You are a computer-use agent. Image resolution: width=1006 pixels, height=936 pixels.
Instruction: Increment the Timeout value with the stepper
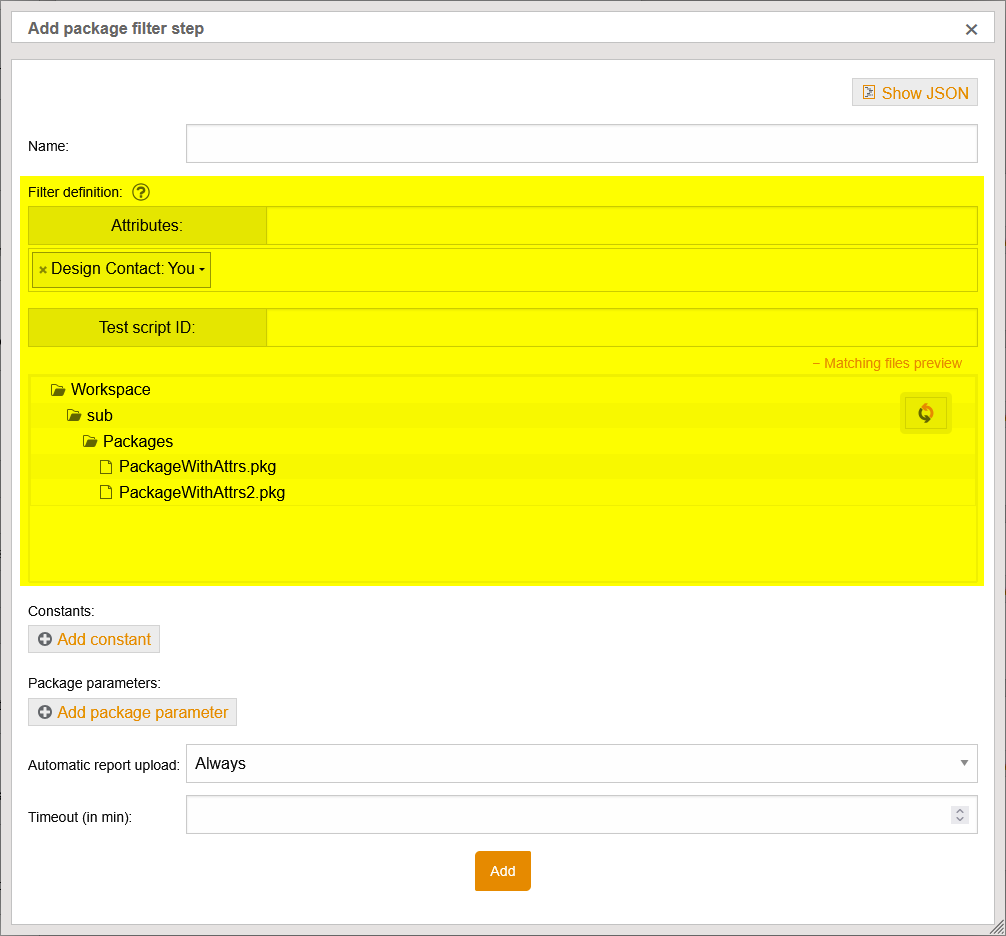tap(959, 810)
